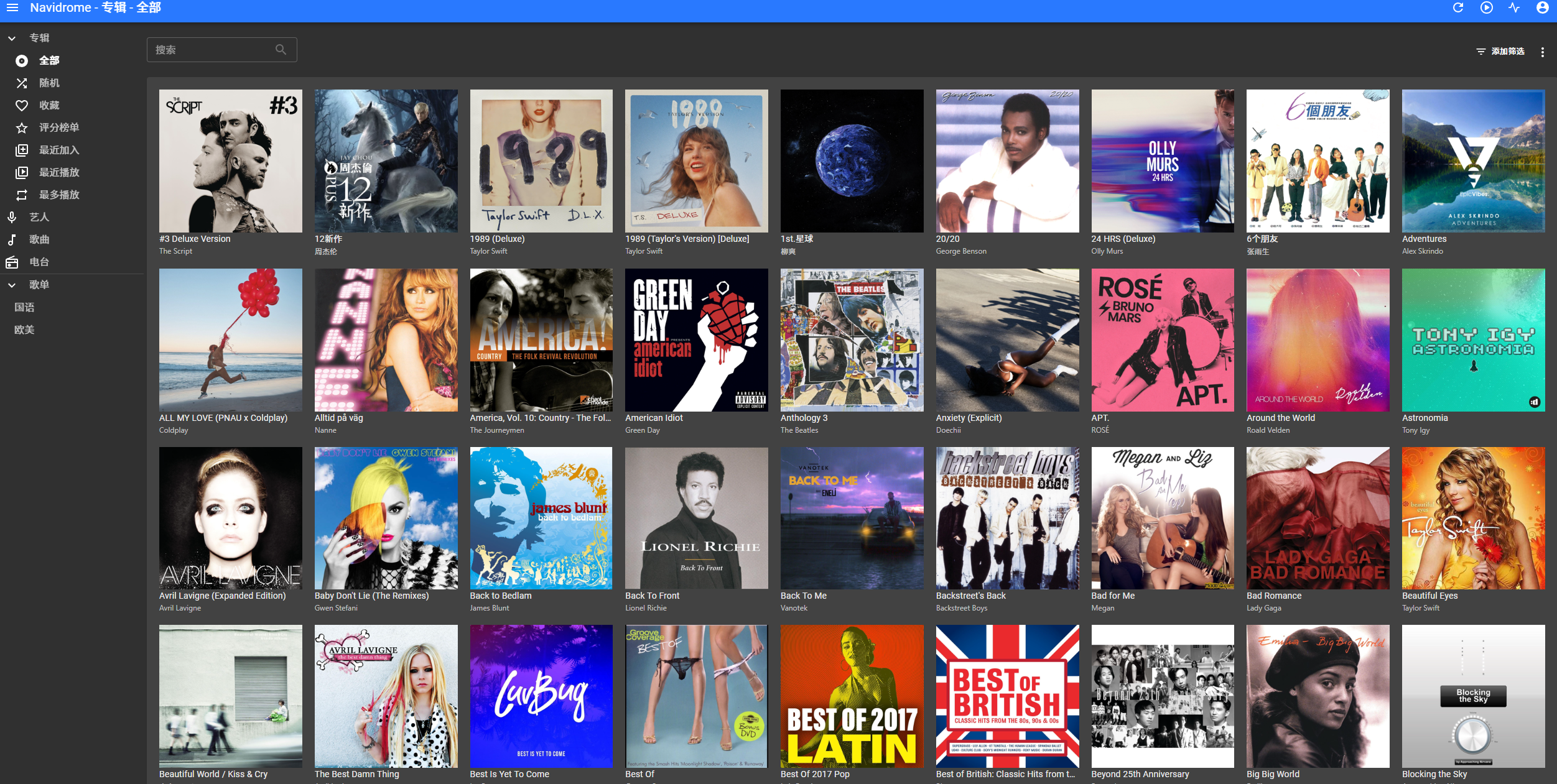Select 随机 albums menu item
This screenshot has width=1557, height=784.
point(72,83)
